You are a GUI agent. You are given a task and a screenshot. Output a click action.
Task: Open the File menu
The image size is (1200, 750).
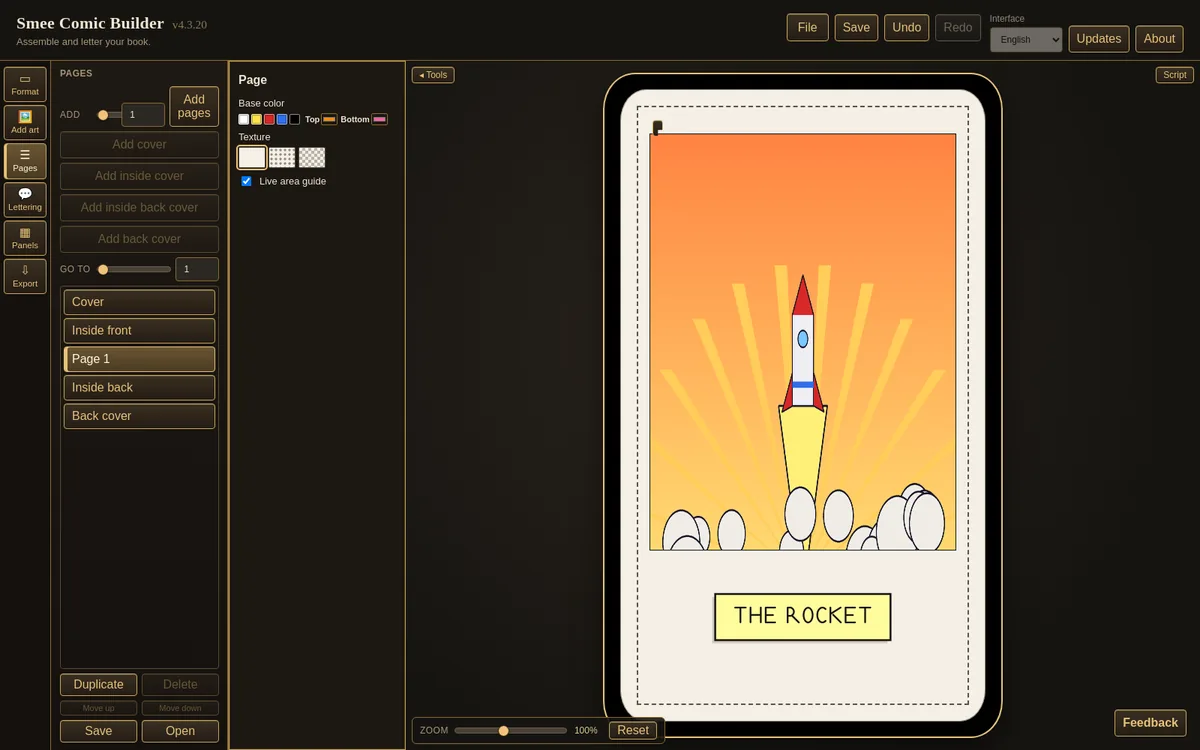tap(807, 27)
